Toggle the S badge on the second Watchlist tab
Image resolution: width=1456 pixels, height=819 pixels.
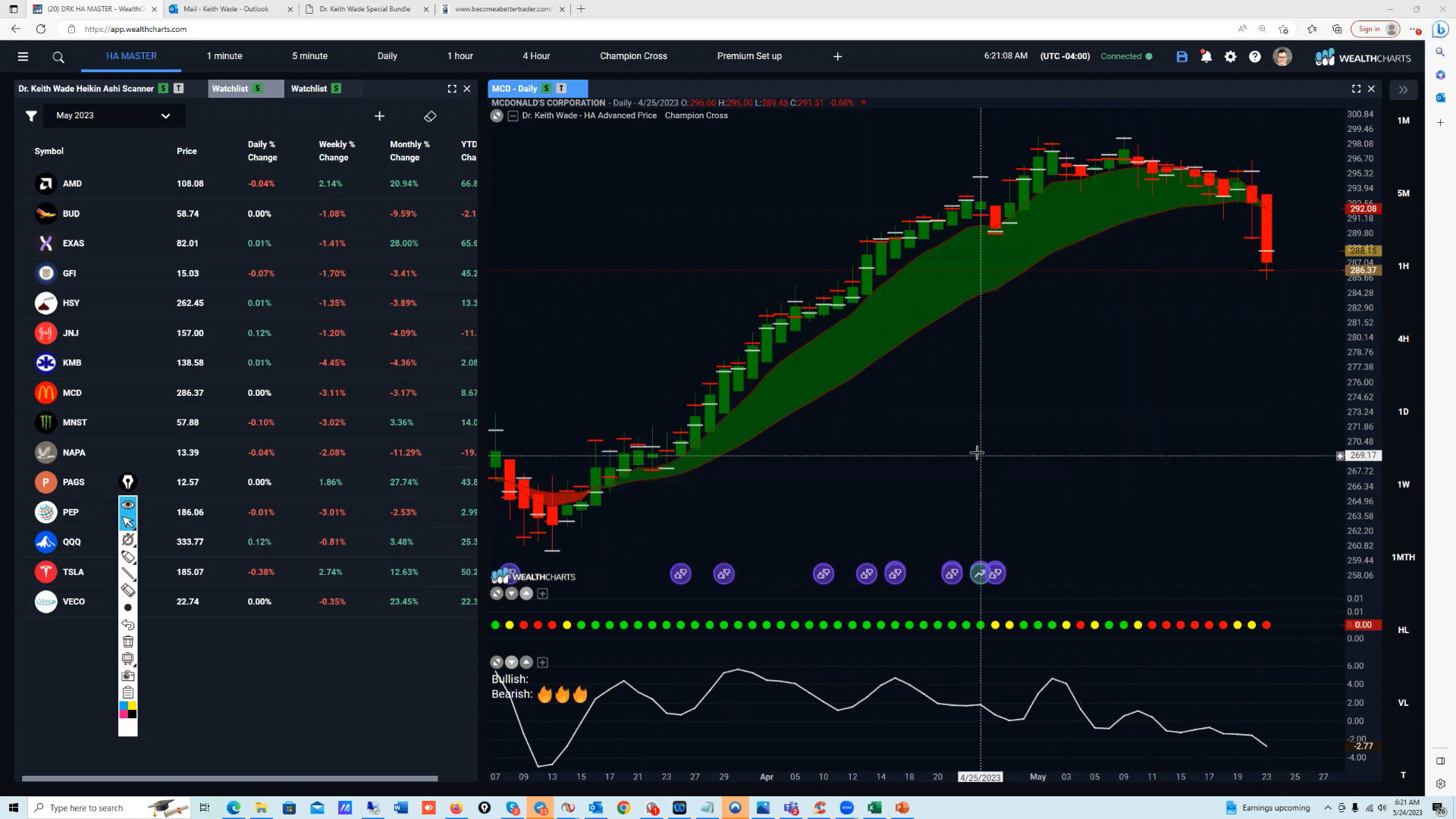tap(336, 89)
